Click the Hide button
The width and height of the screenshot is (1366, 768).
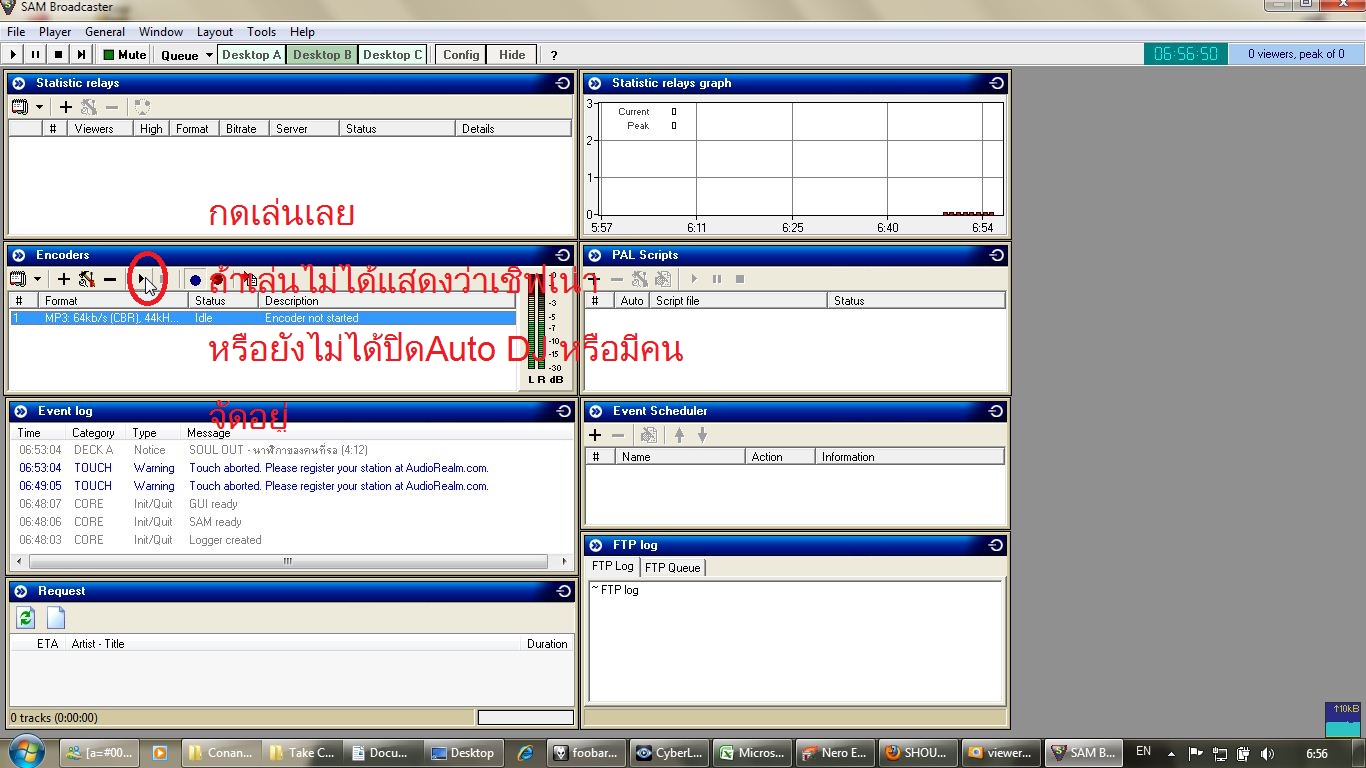(x=512, y=55)
